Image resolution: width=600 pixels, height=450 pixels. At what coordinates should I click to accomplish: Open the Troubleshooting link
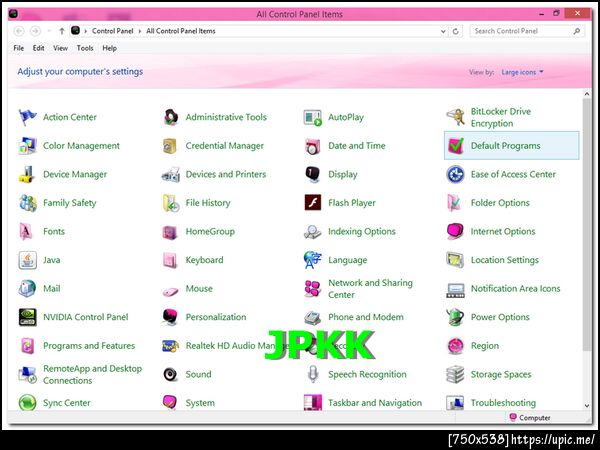coord(503,403)
